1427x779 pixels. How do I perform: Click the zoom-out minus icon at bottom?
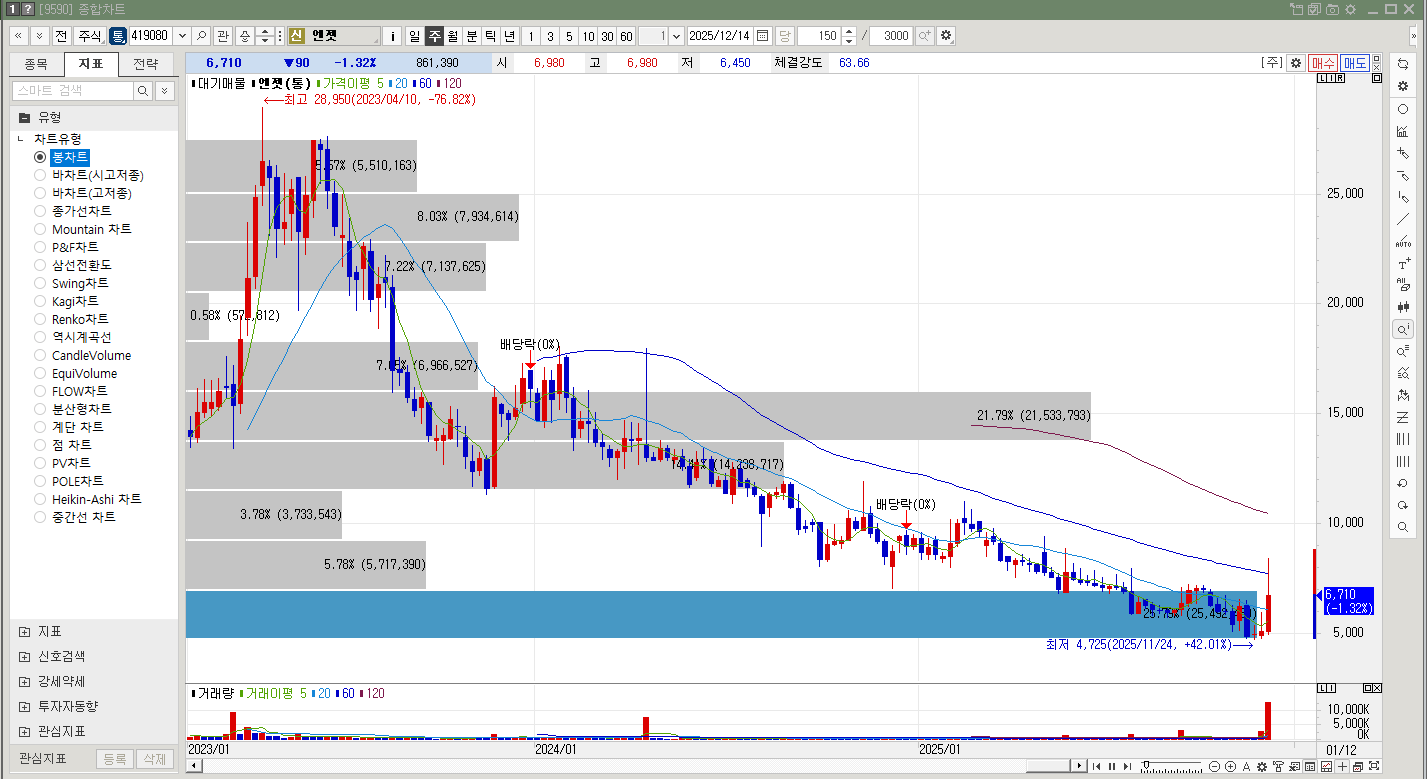click(x=1215, y=766)
